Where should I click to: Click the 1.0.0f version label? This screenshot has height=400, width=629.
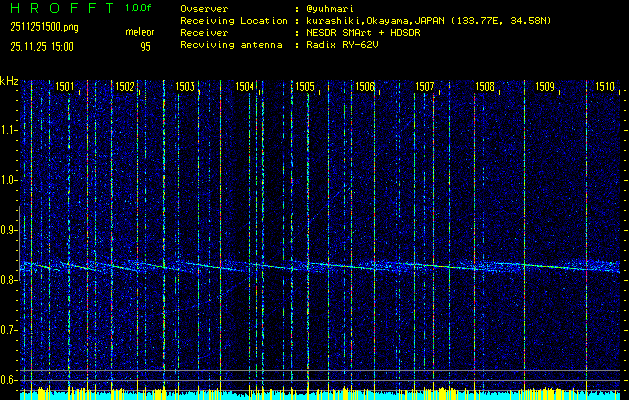(139, 8)
